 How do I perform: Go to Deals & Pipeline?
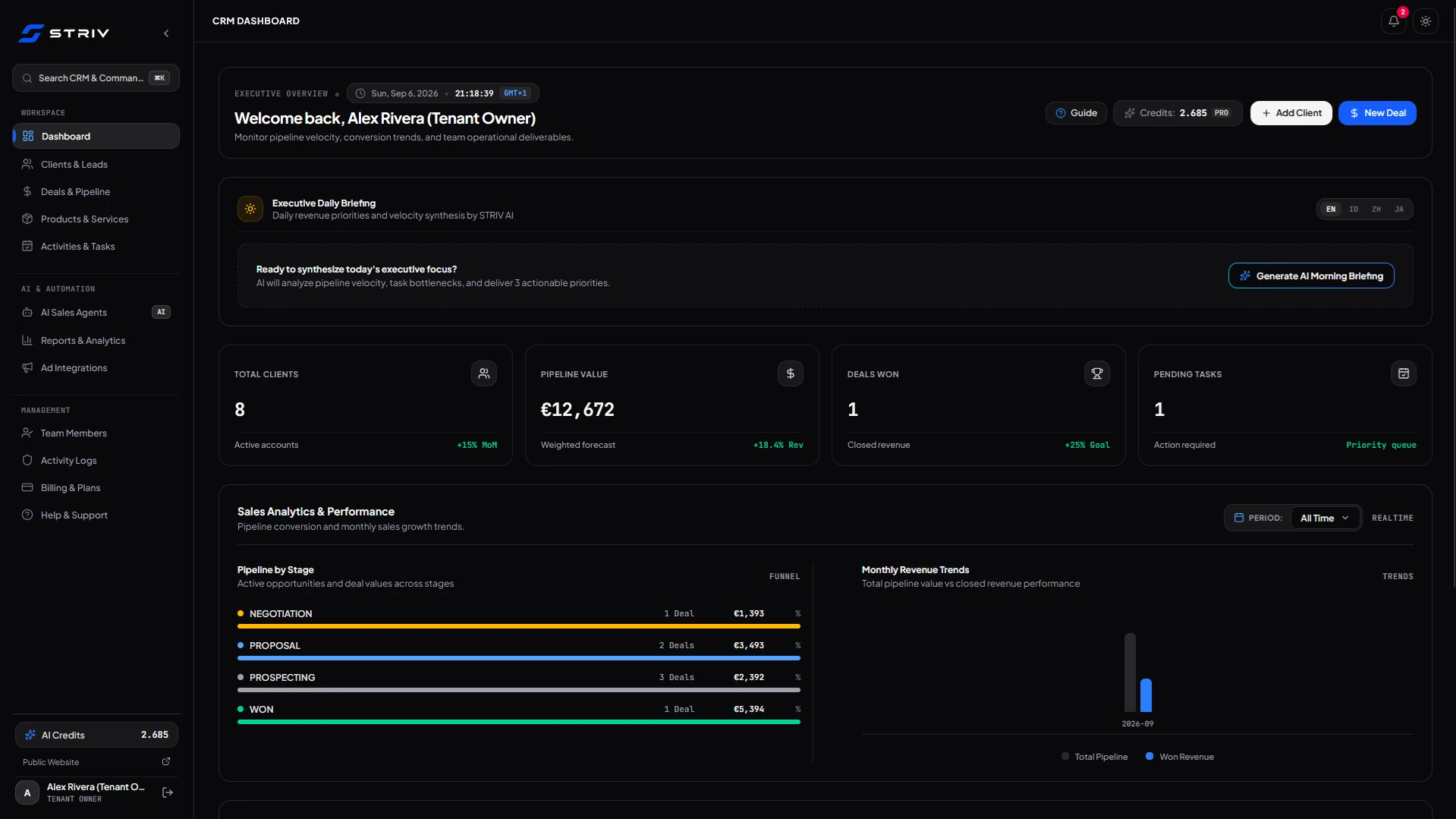pos(96,192)
